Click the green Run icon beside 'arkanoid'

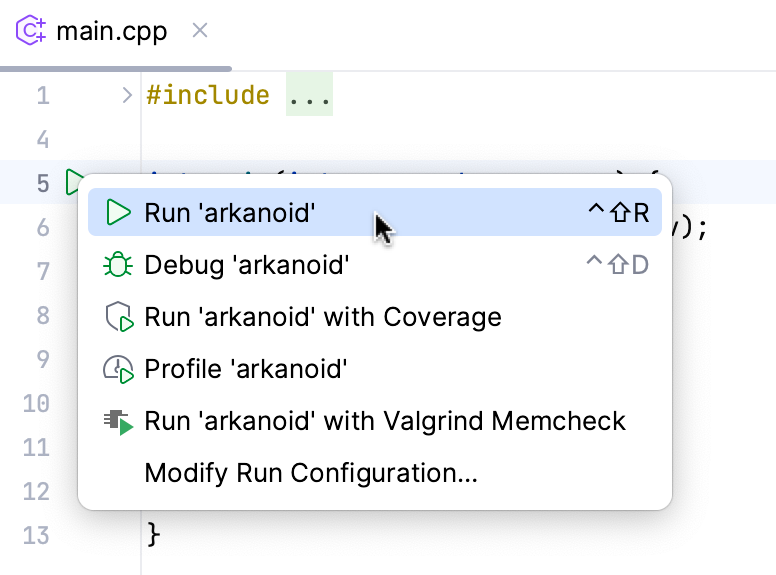click(x=119, y=213)
